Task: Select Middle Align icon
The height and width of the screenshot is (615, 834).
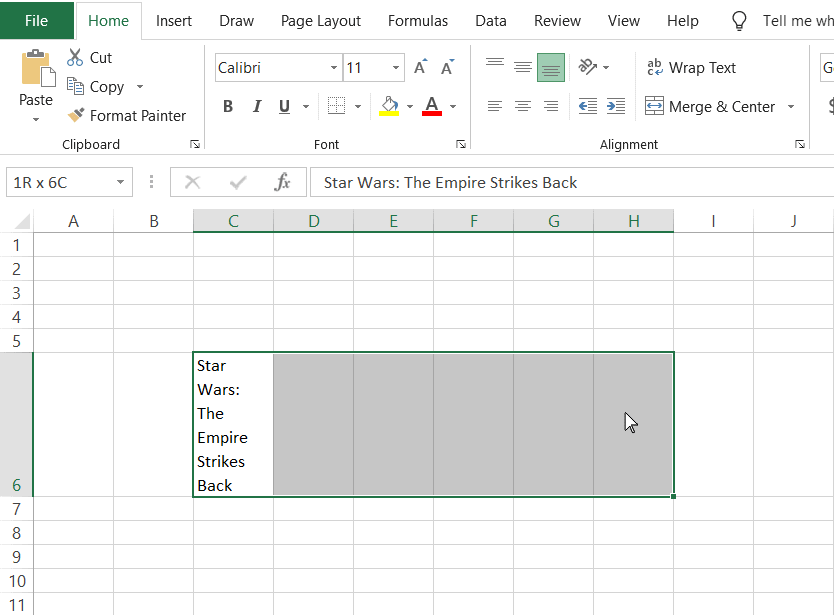Action: pos(523,68)
